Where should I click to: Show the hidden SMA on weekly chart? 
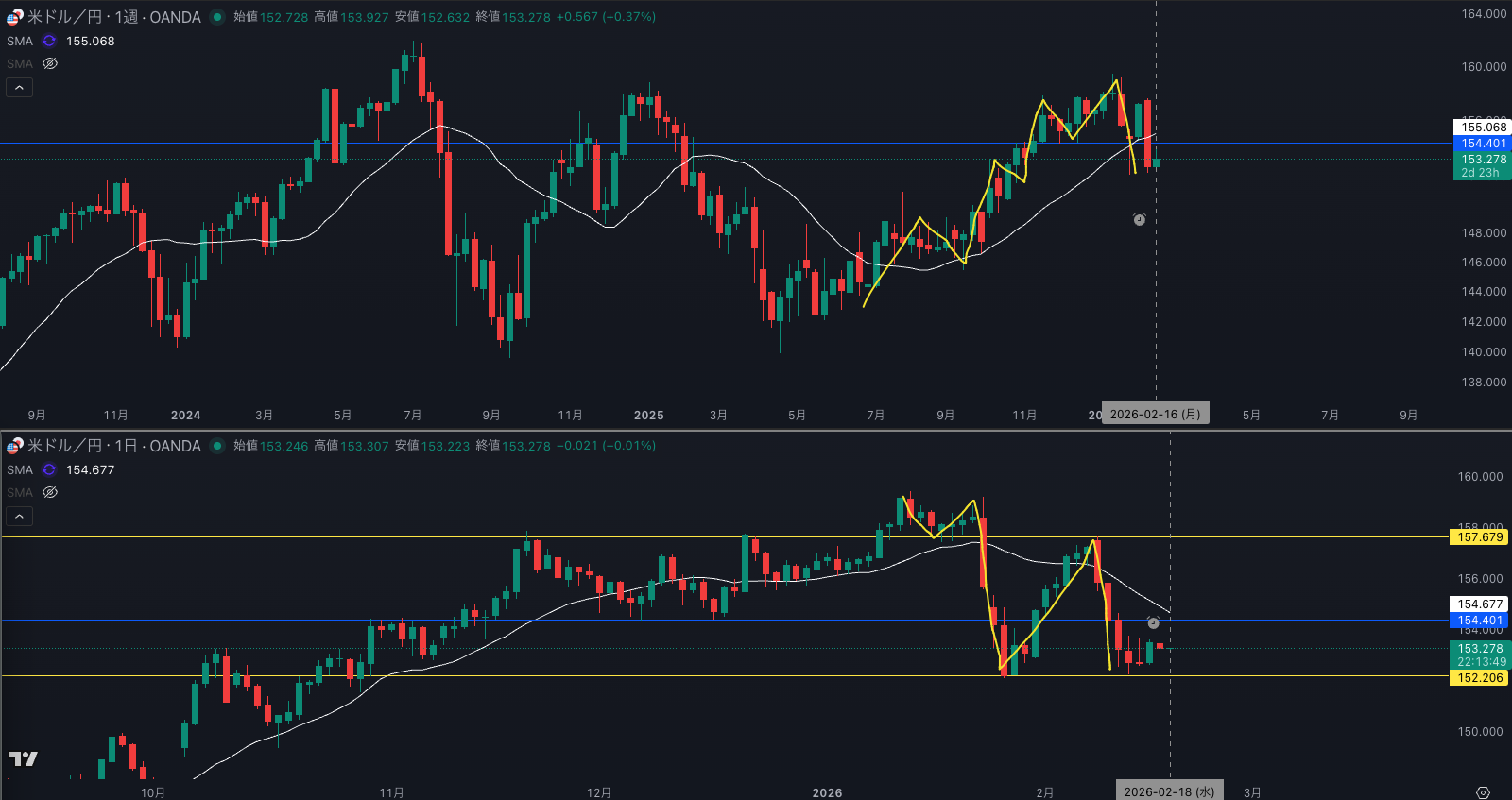coord(50,64)
